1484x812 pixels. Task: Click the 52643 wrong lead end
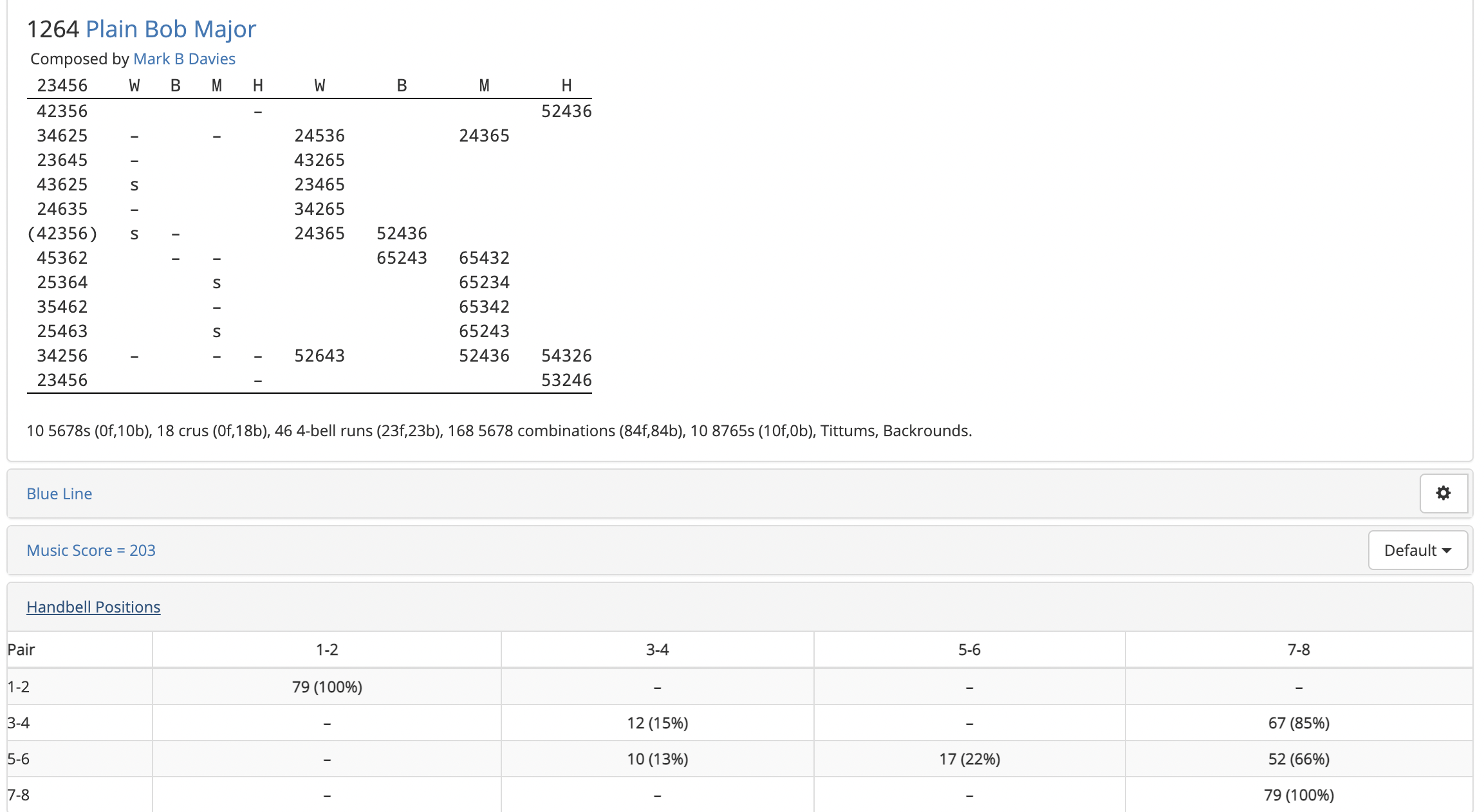point(319,356)
